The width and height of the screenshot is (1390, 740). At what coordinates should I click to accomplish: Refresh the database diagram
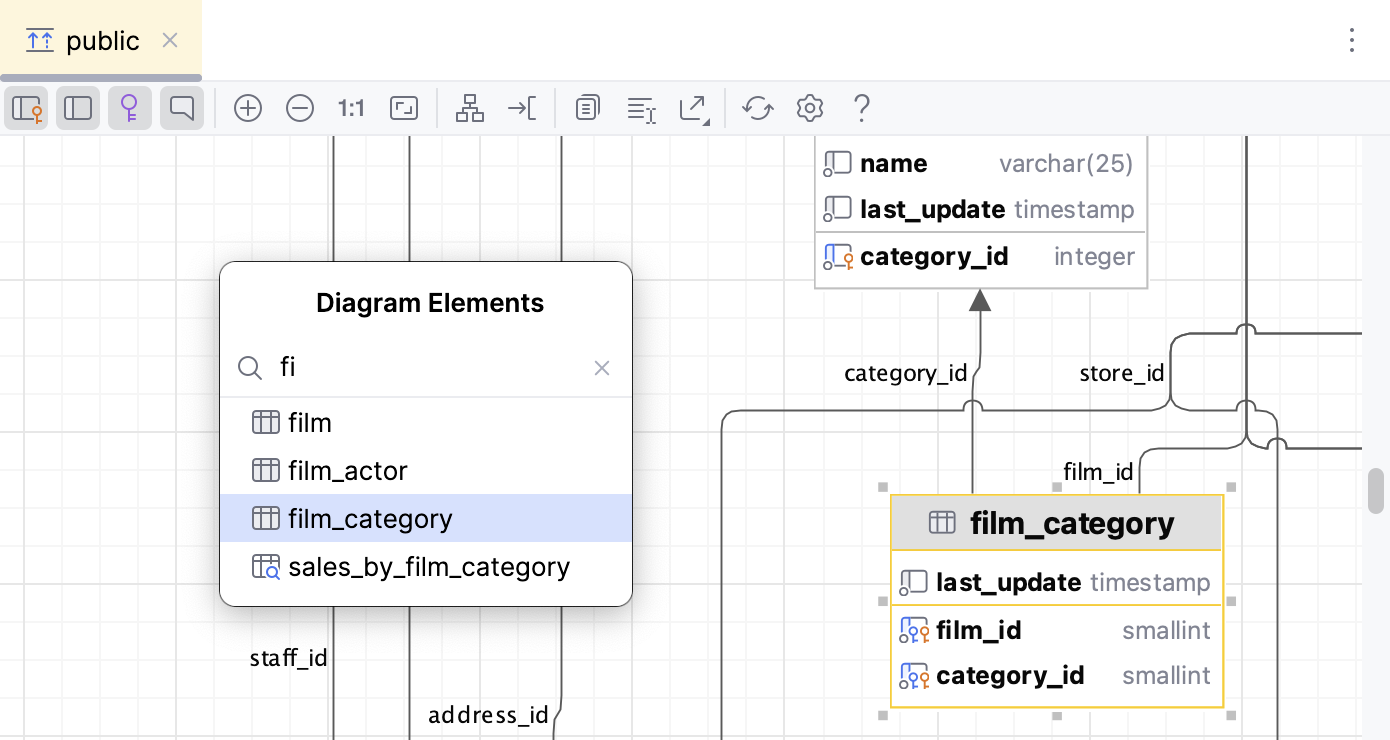click(757, 108)
